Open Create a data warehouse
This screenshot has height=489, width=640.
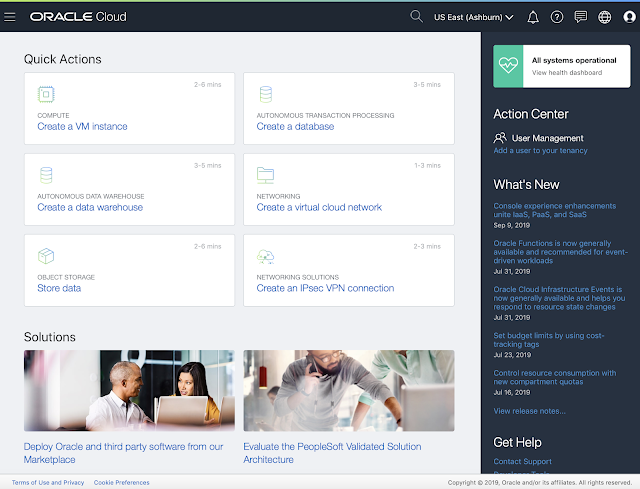pyautogui.click(x=90, y=207)
